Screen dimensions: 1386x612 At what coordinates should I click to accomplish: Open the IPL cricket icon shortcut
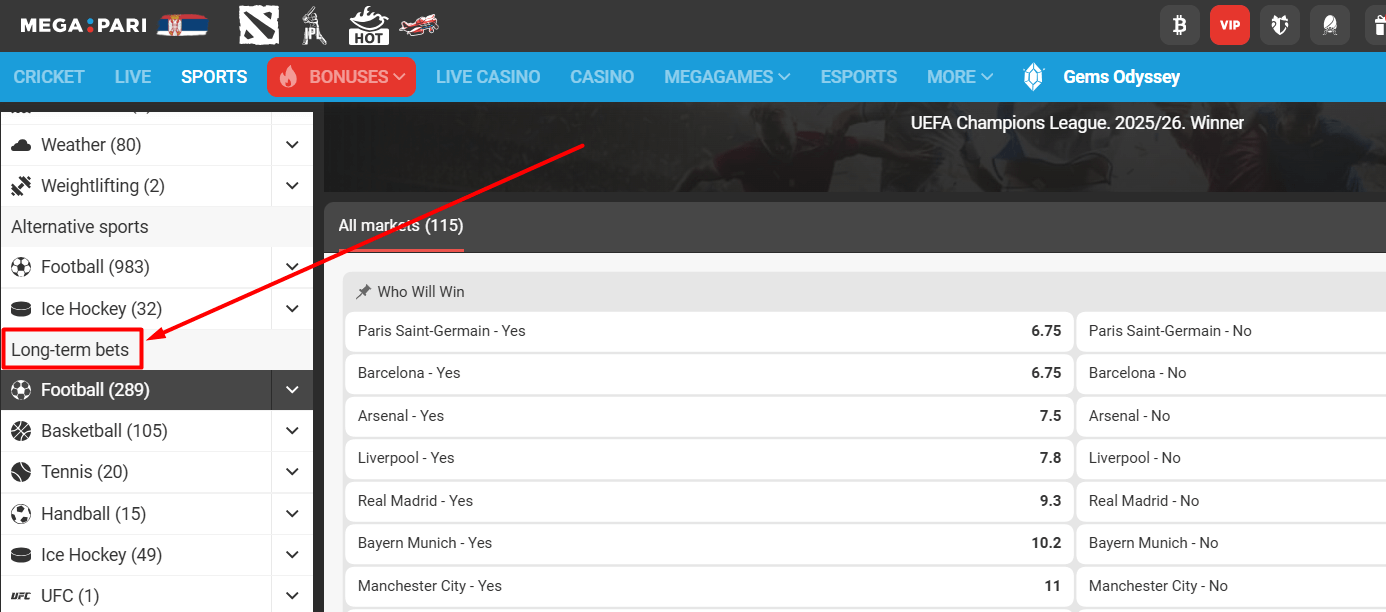314,26
